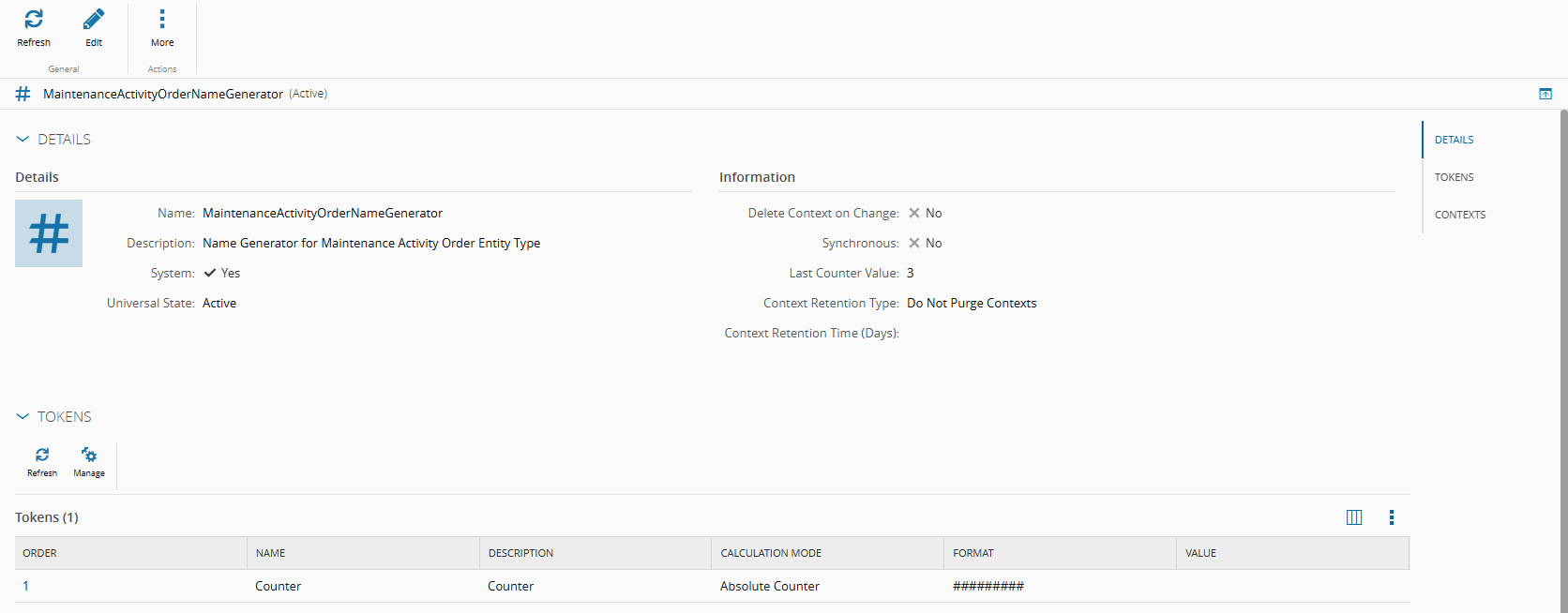Go to the DETAILS side navigation tab
Screen dimensions: 1568x613
1454,140
